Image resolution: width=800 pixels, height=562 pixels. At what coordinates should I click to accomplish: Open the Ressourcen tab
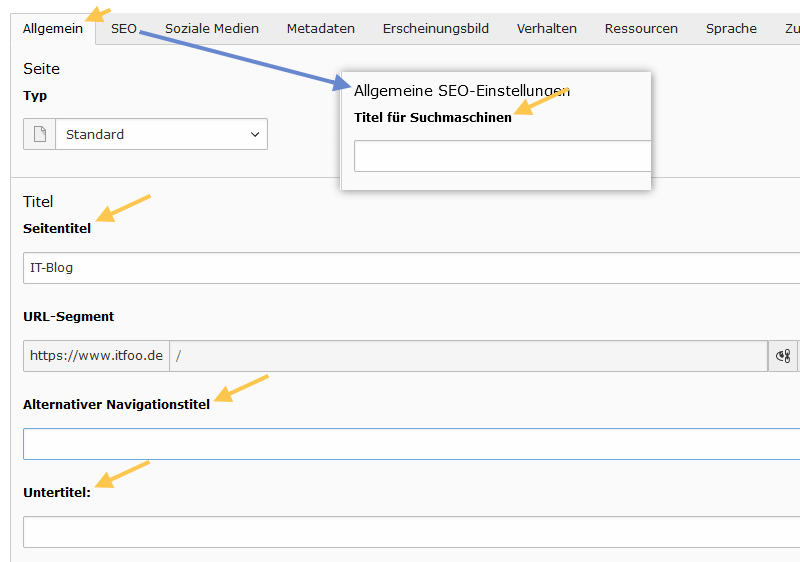point(641,29)
